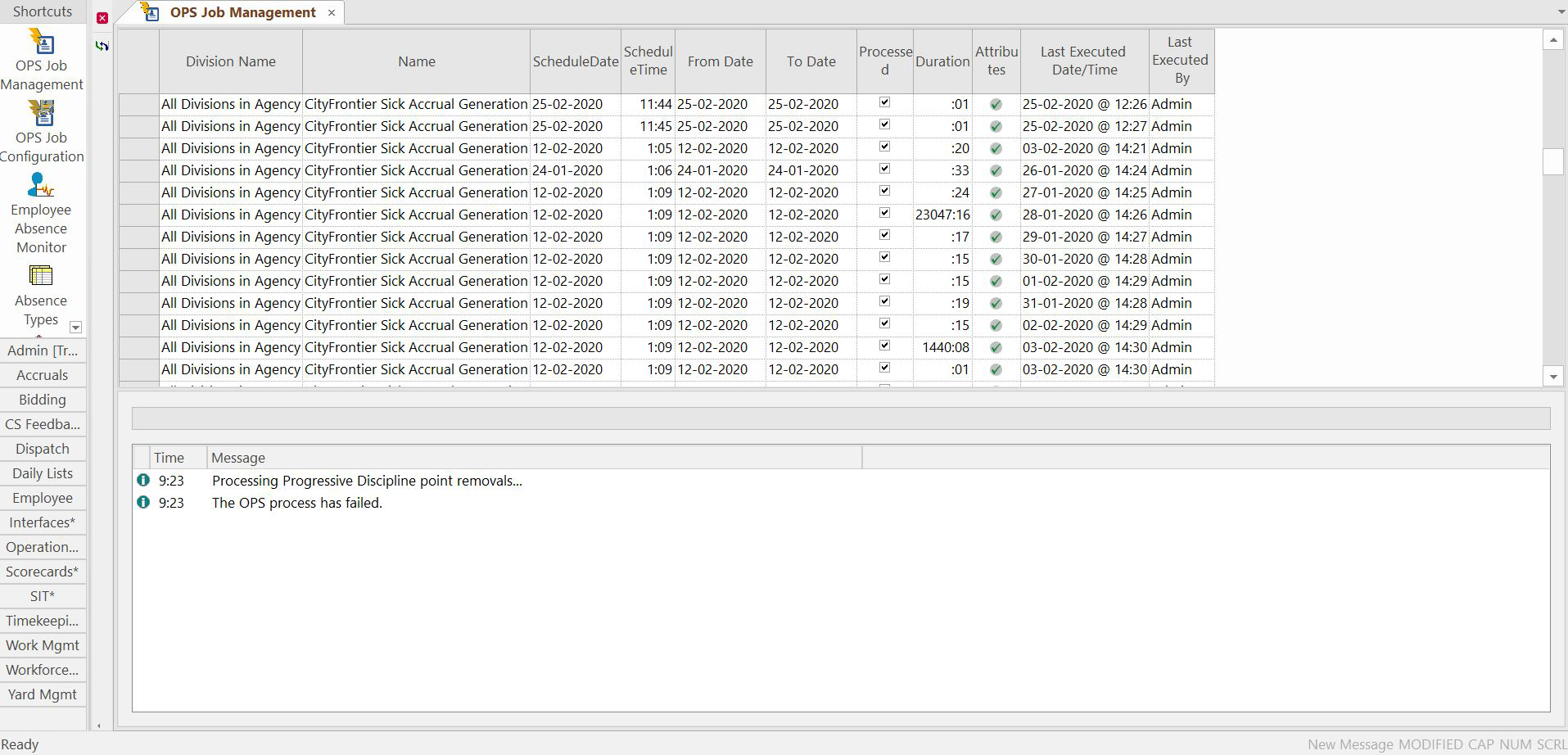Toggle Processed on the 24-01-2020 row
The width and height of the screenshot is (1568, 755).
885,169
